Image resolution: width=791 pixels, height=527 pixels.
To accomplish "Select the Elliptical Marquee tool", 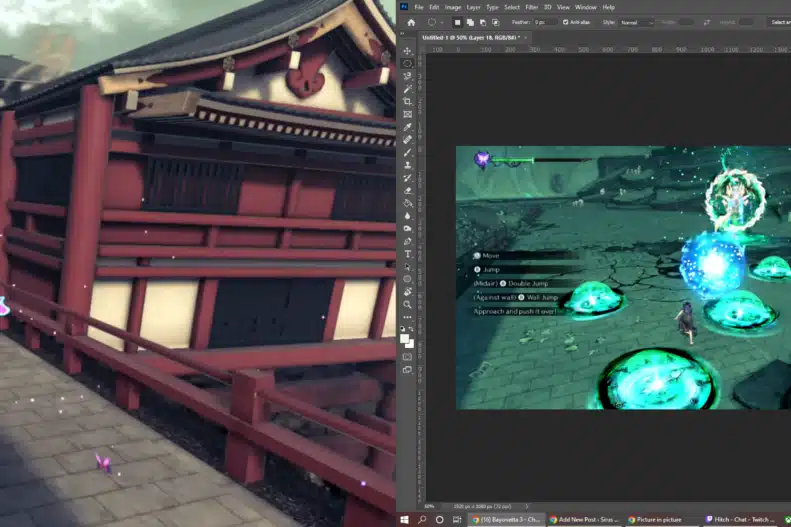I will click(407, 63).
